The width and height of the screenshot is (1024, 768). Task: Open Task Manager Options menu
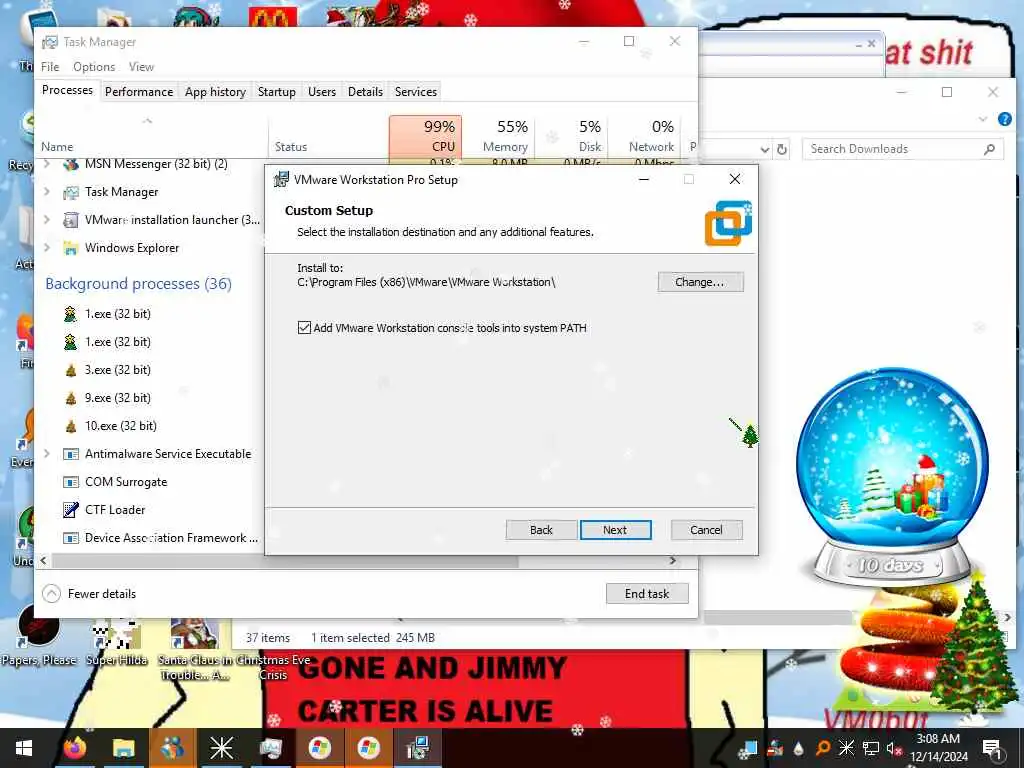[94, 67]
